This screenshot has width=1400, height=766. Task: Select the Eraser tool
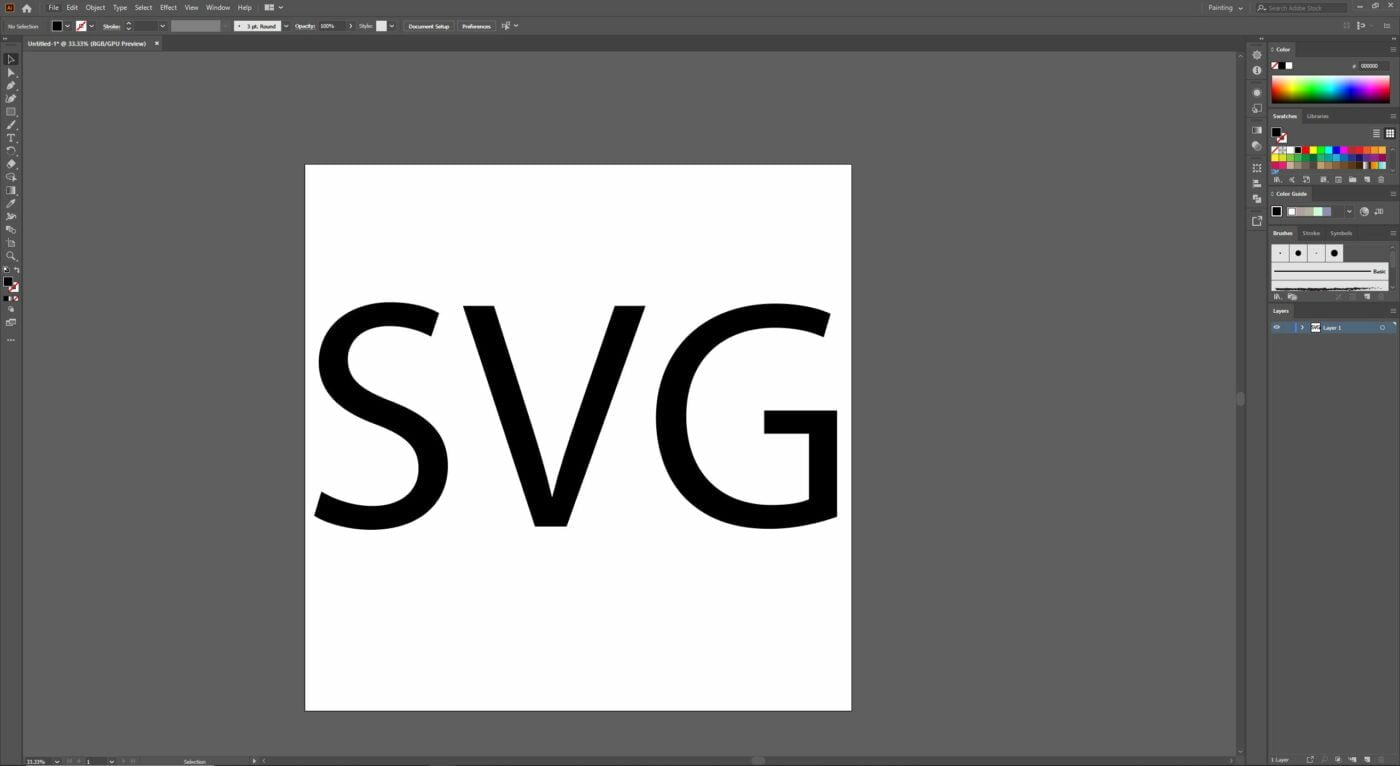[x=11, y=164]
